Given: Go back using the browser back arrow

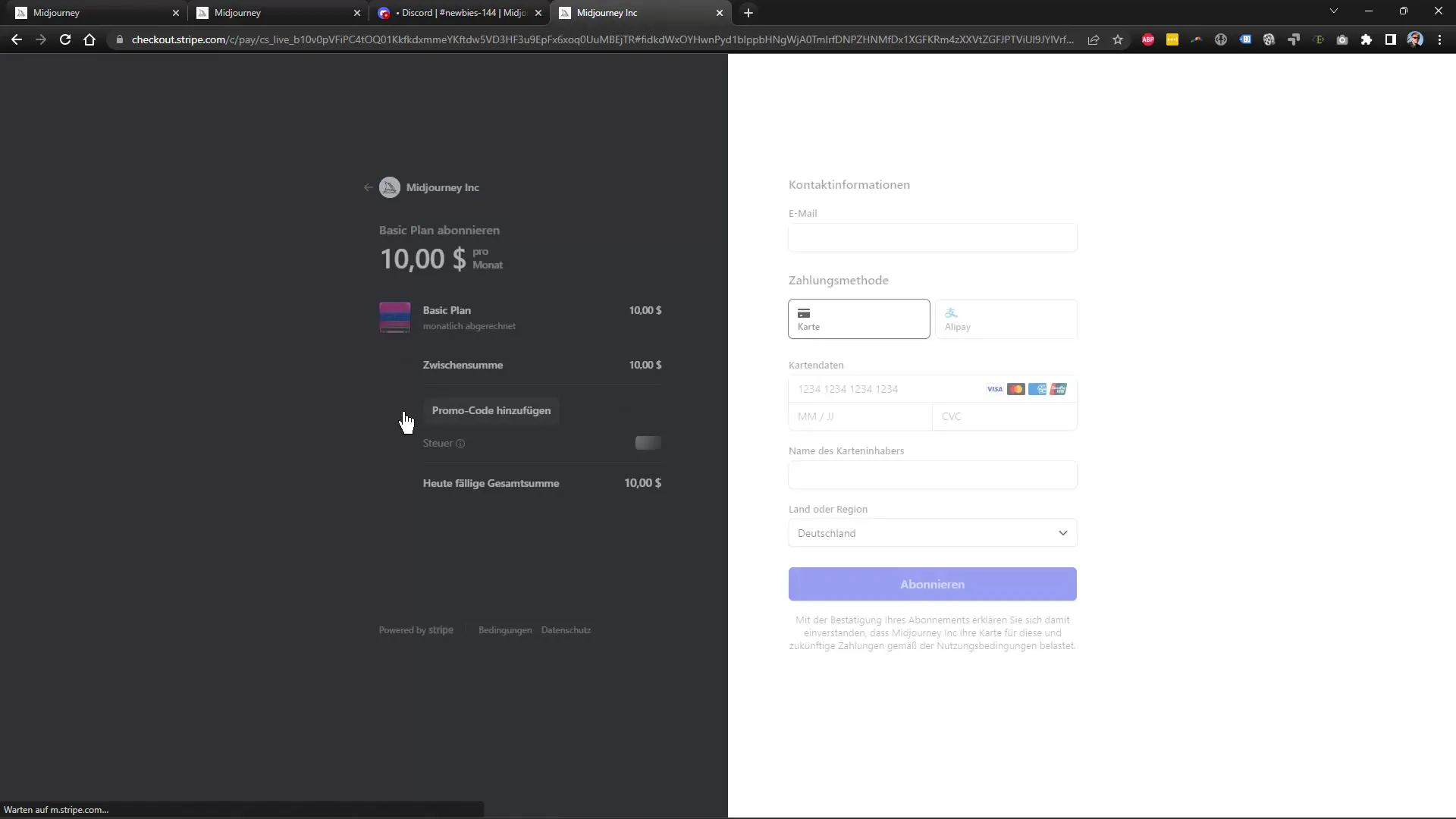Looking at the screenshot, I should click(17, 39).
